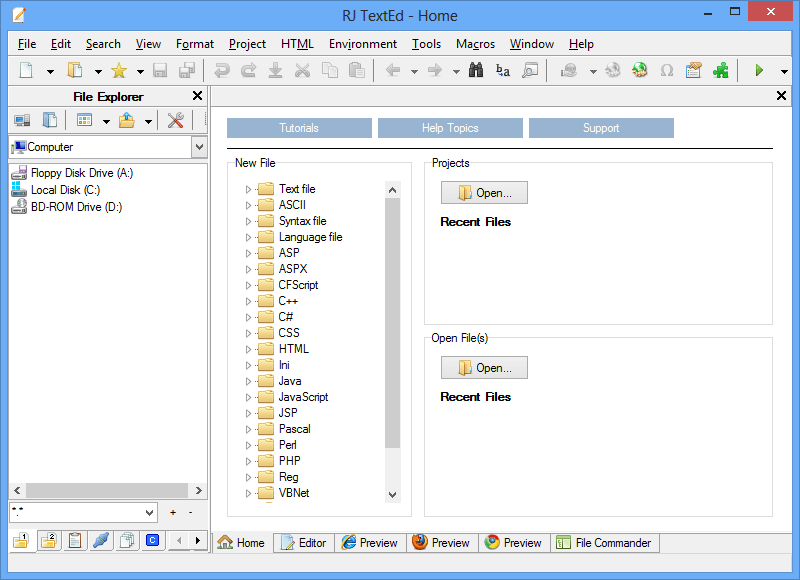Select BD-ROM Drive (D:) entry
The height and width of the screenshot is (580, 800).
77,207
